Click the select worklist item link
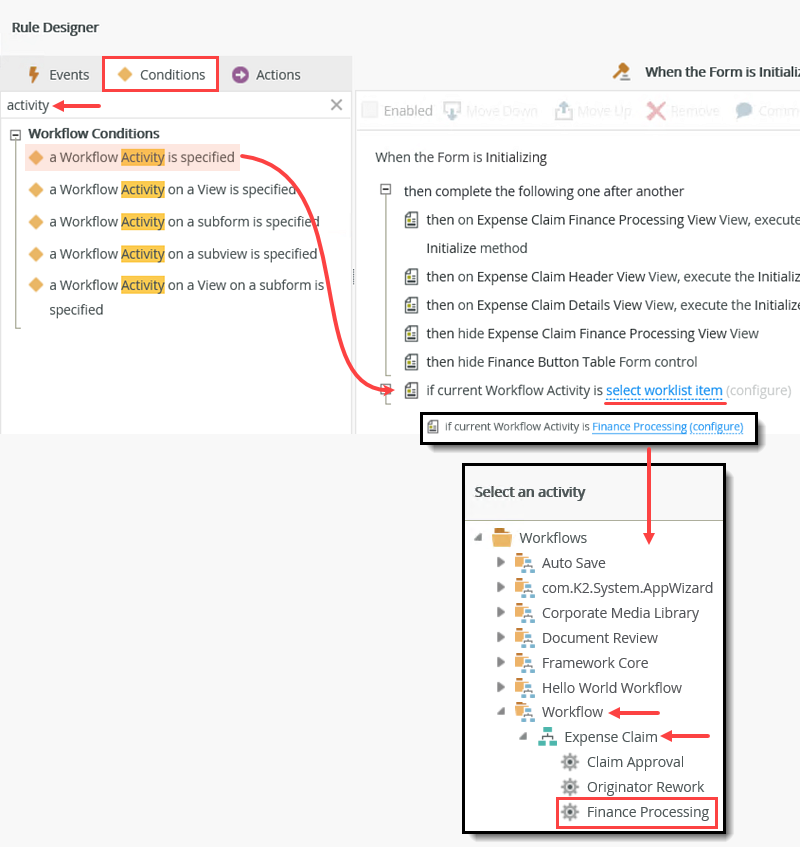Screen dimensions: 800x847 (664, 391)
